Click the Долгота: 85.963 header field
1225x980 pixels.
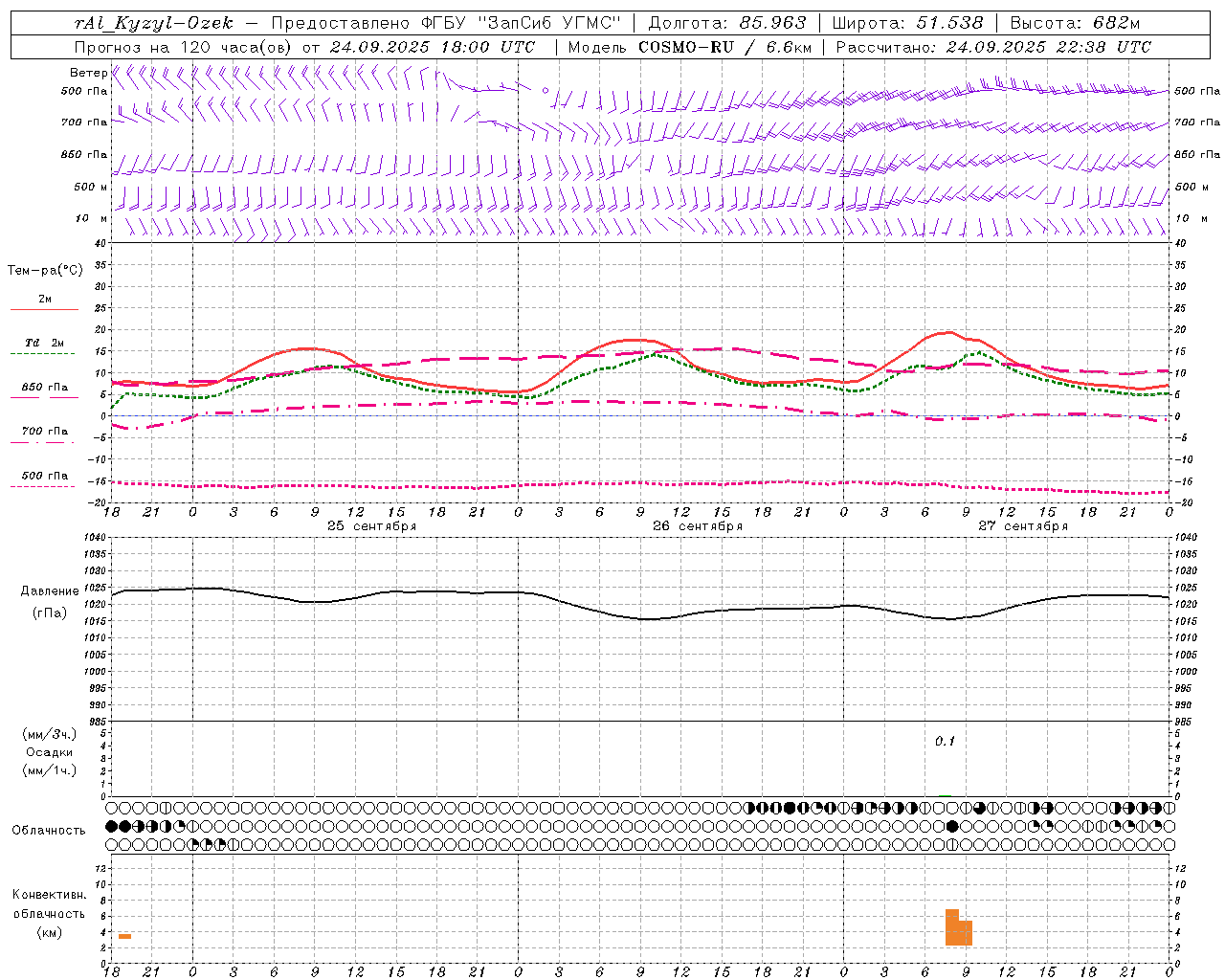tap(727, 23)
